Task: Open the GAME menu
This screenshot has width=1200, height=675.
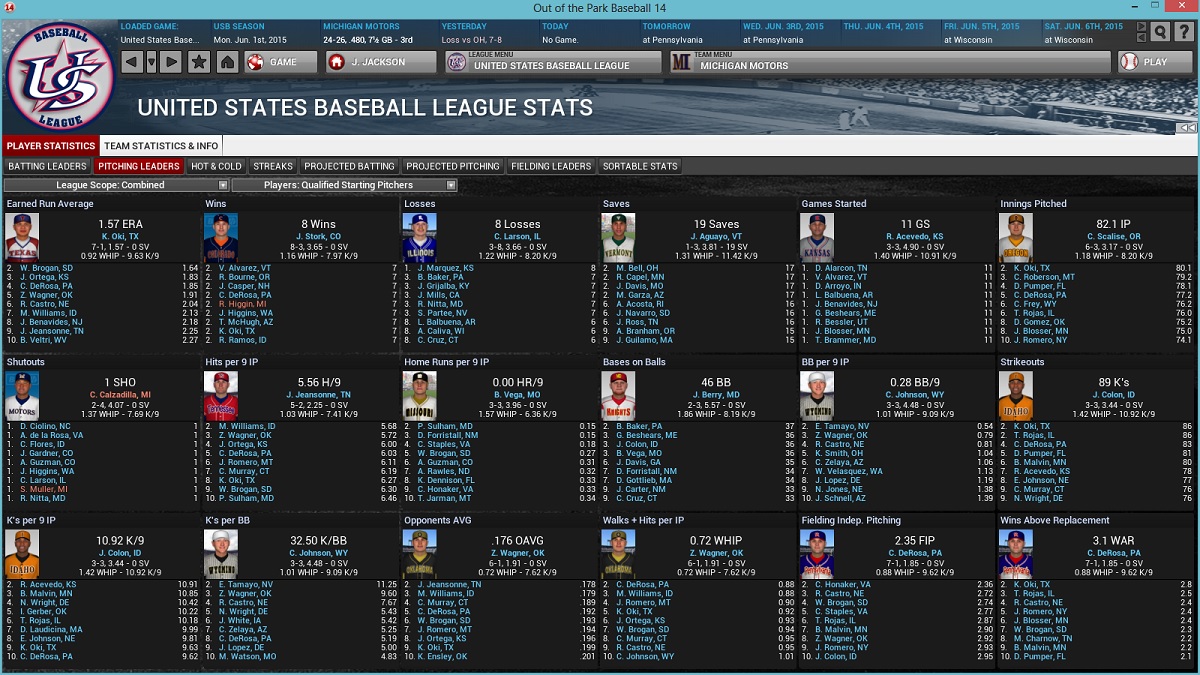Action: 282,62
